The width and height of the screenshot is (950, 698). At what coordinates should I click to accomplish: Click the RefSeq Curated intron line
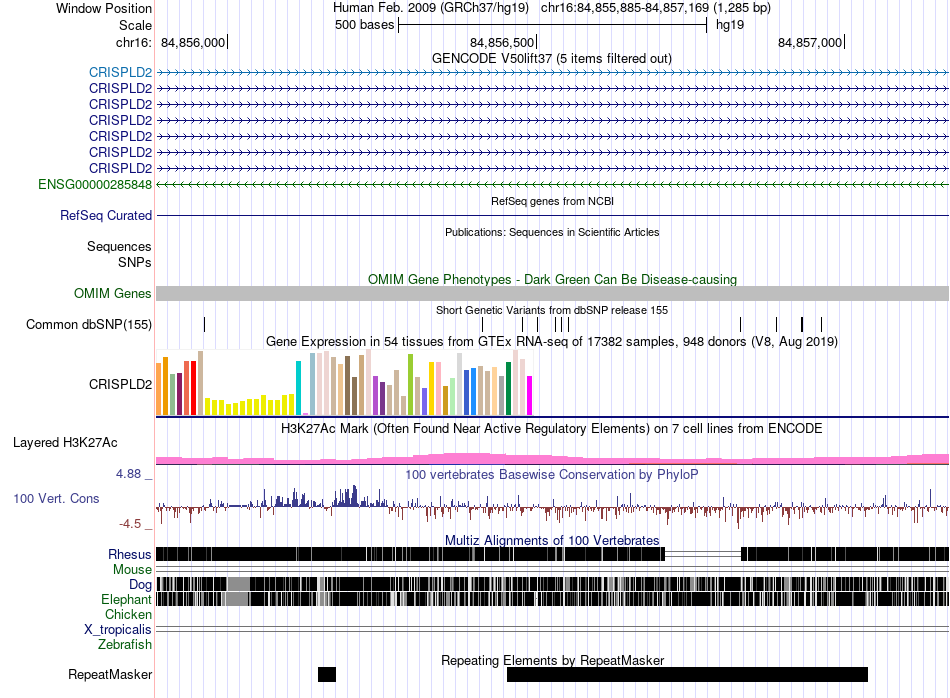point(553,215)
